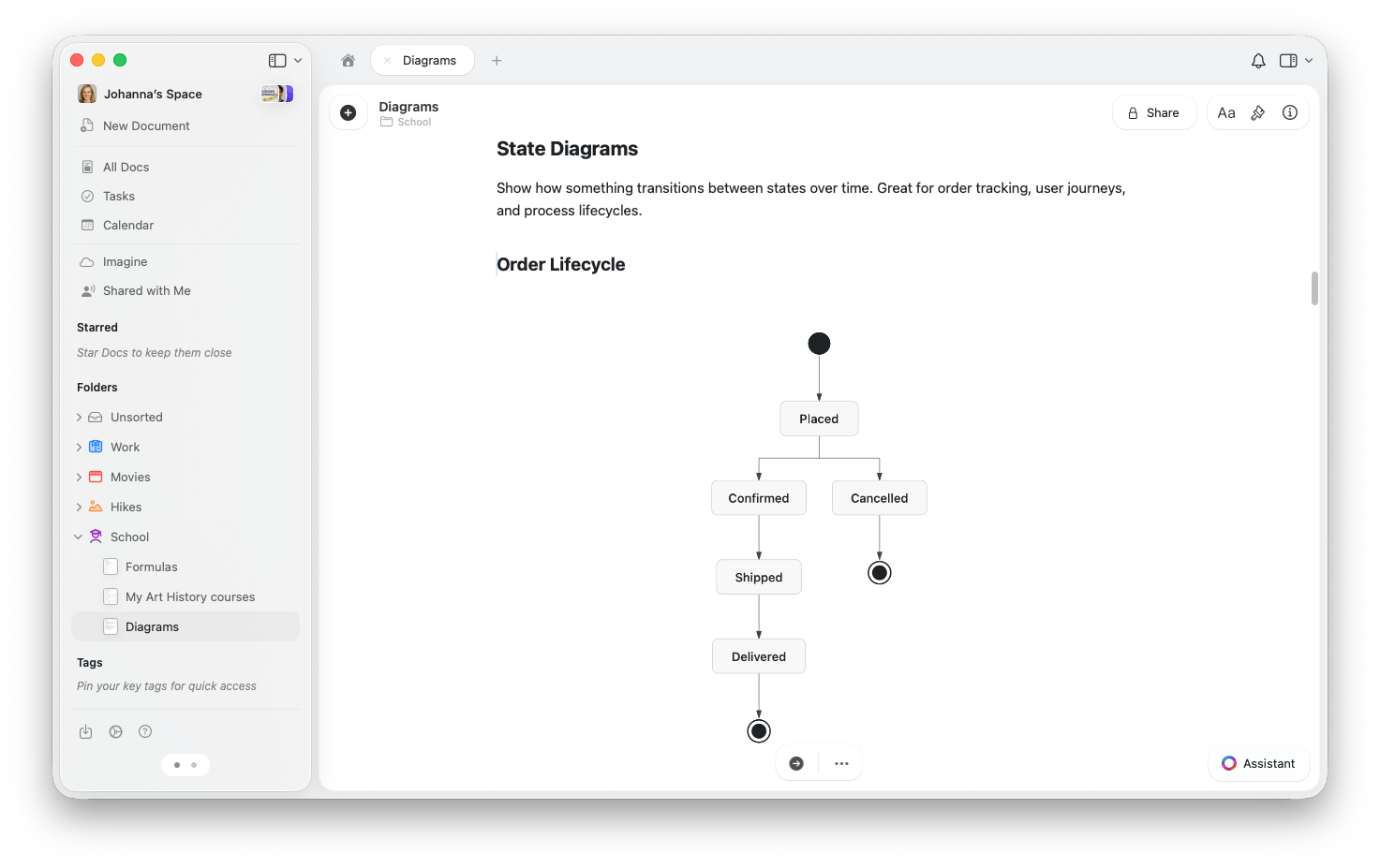The height and width of the screenshot is (868, 1380).
Task: Open the text style Aa settings
Action: tap(1226, 112)
